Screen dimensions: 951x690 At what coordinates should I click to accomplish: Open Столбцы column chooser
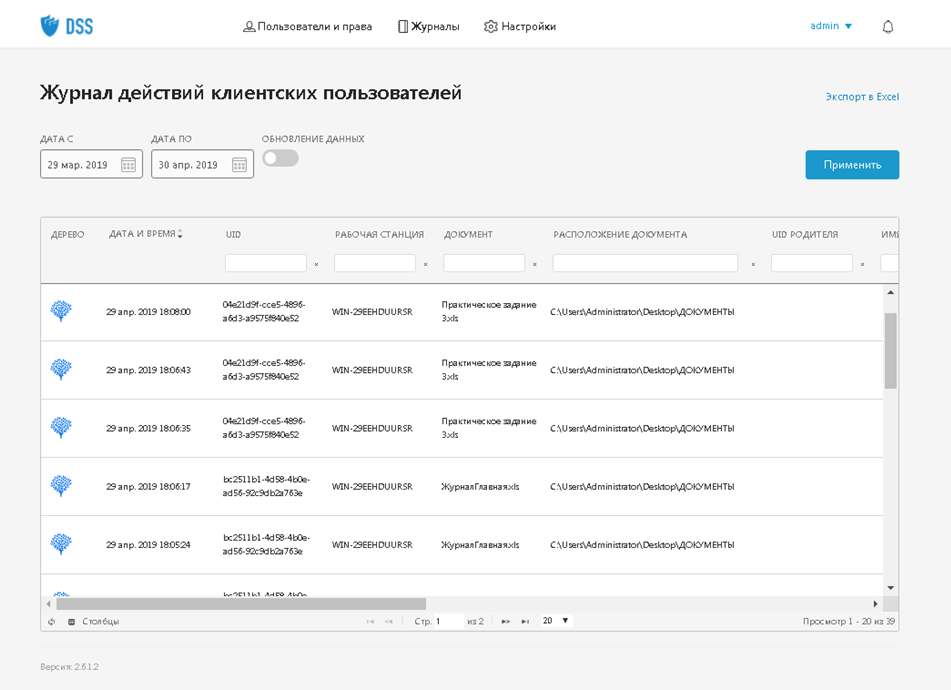pyautogui.click(x=93, y=621)
